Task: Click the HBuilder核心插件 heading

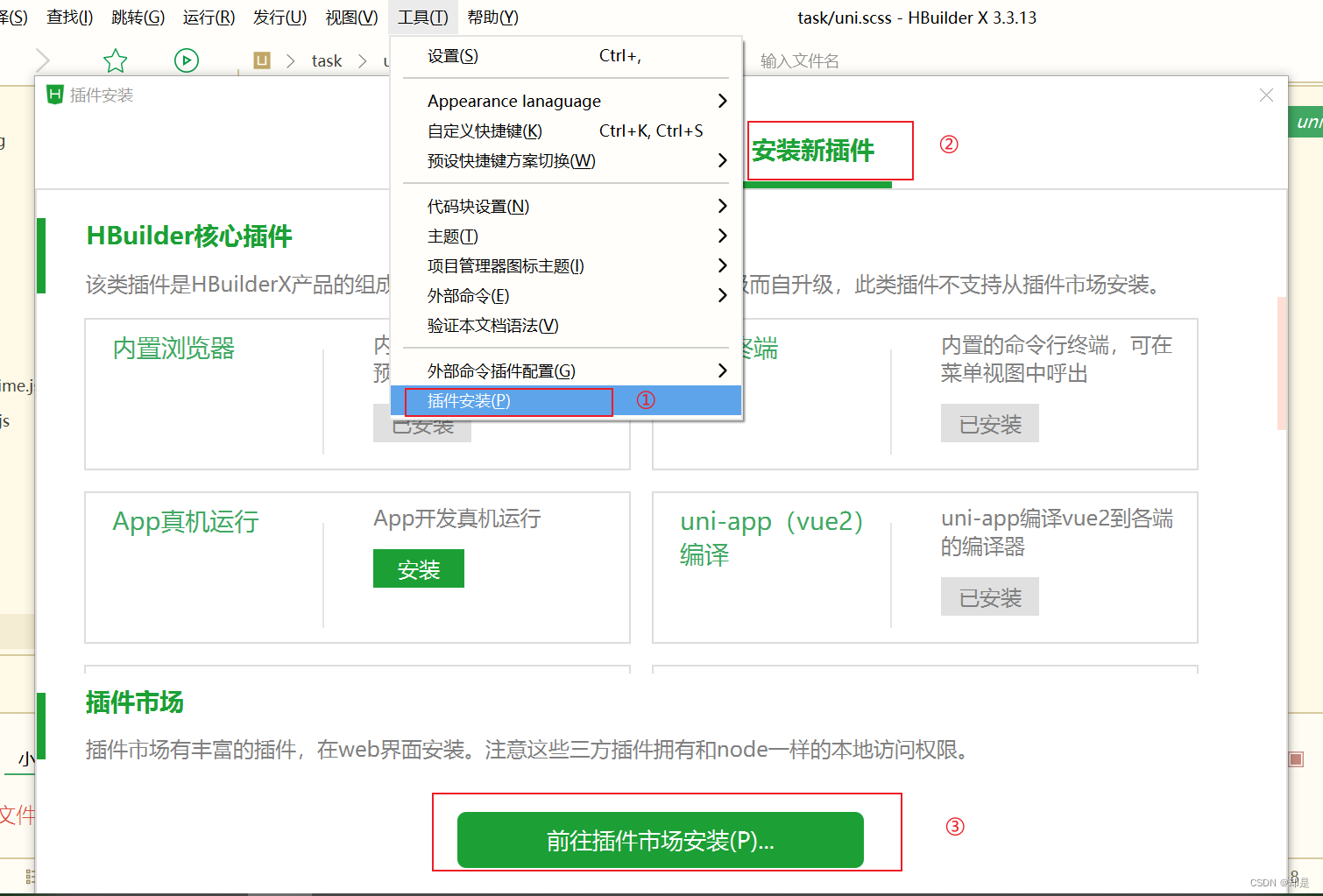Action: pos(189,236)
